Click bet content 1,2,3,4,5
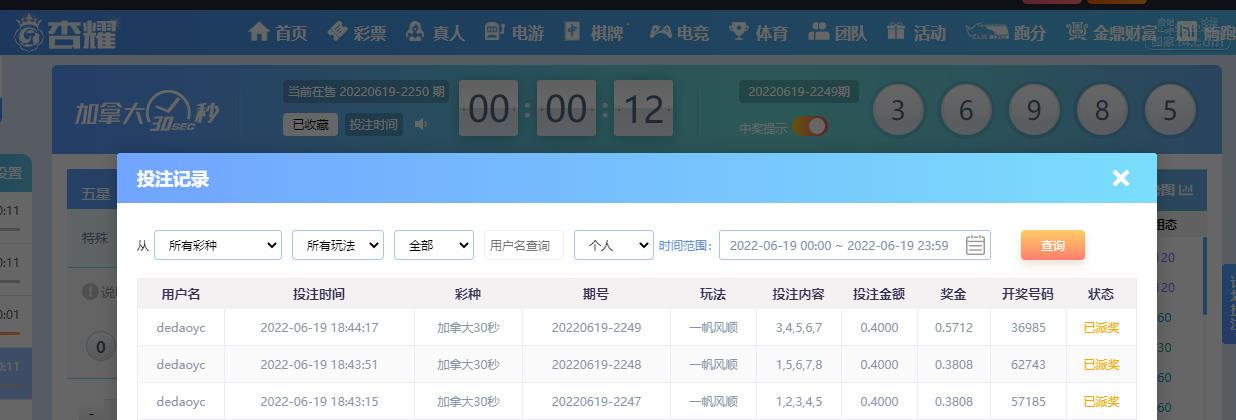The height and width of the screenshot is (420, 1236). (x=798, y=402)
